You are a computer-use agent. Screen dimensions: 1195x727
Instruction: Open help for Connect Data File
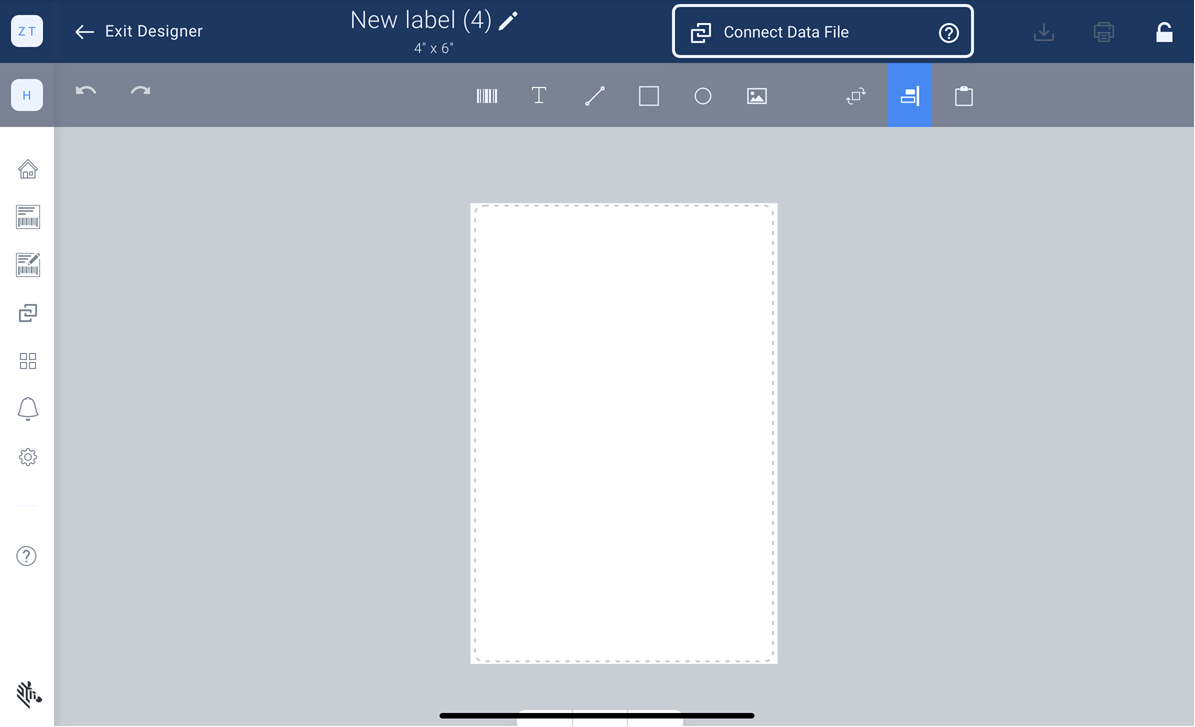[x=948, y=31]
